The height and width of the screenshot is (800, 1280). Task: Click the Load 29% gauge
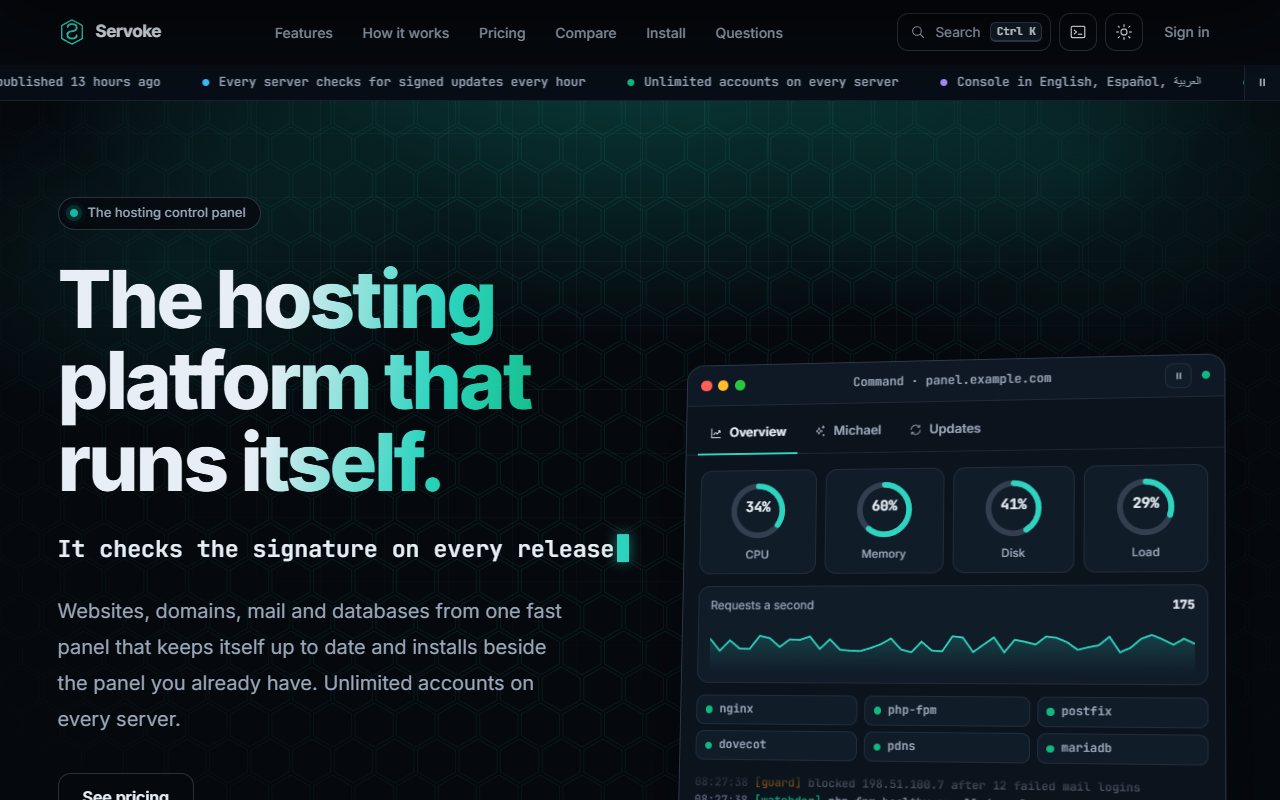click(1146, 518)
